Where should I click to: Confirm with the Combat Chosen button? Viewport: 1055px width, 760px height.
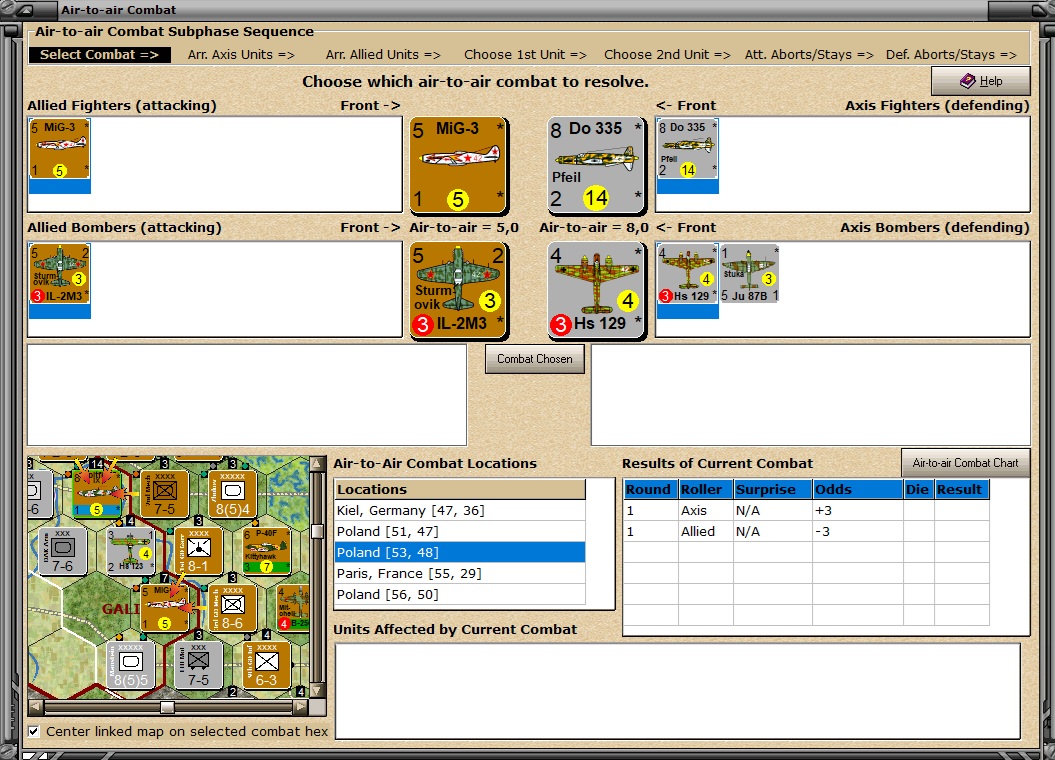pos(535,359)
